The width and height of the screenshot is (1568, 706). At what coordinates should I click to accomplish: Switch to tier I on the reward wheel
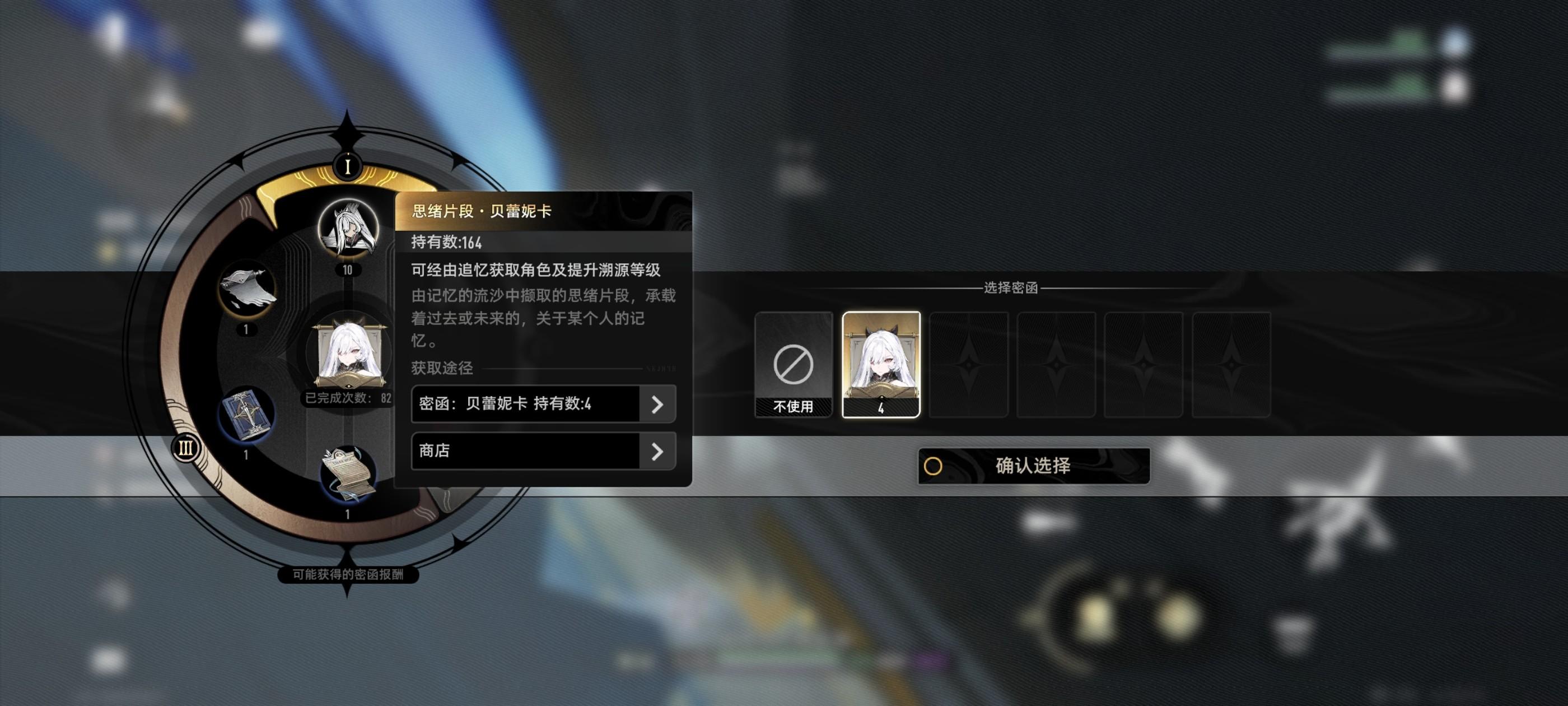348,166
